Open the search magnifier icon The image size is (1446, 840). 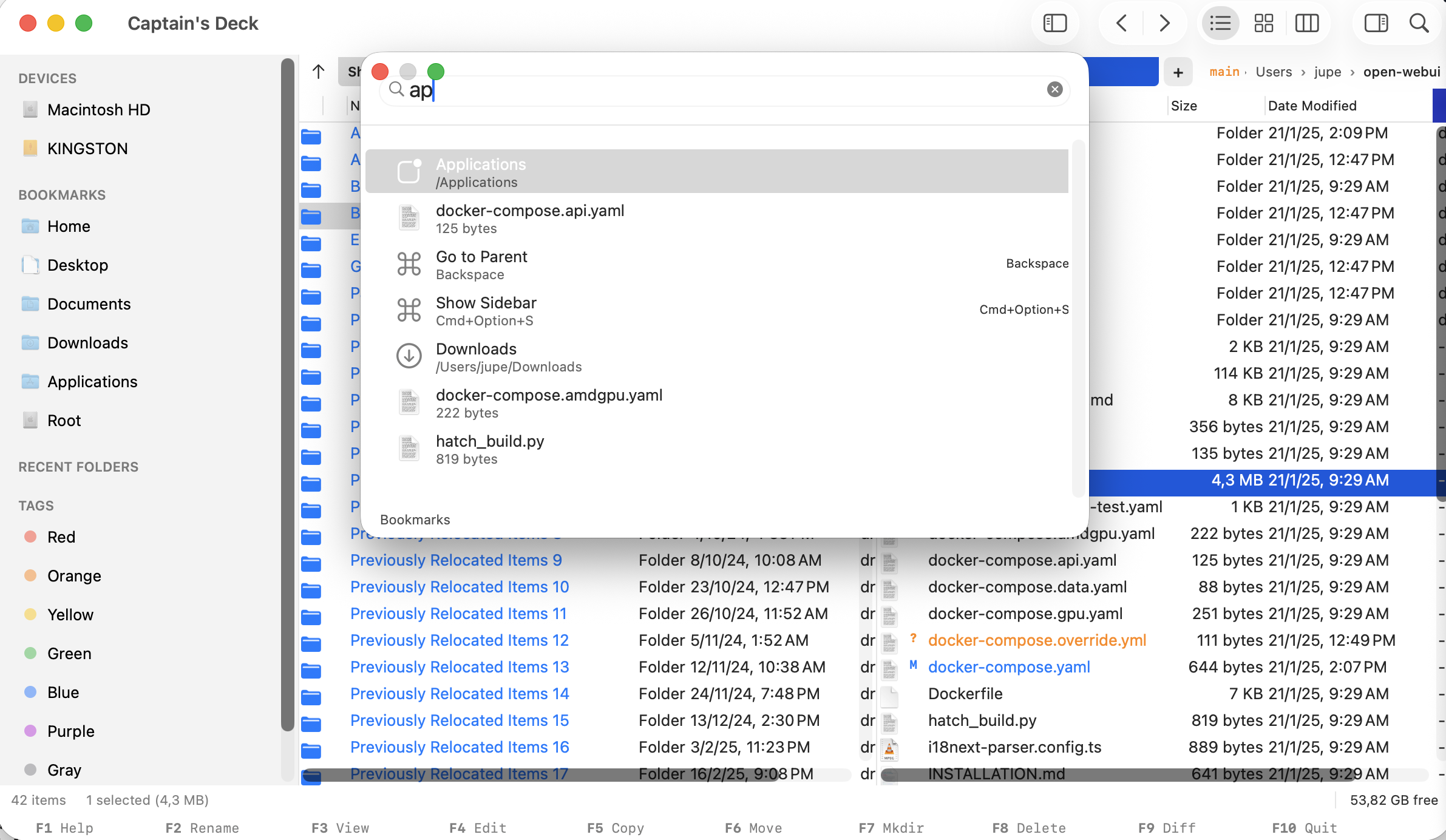tap(1419, 23)
